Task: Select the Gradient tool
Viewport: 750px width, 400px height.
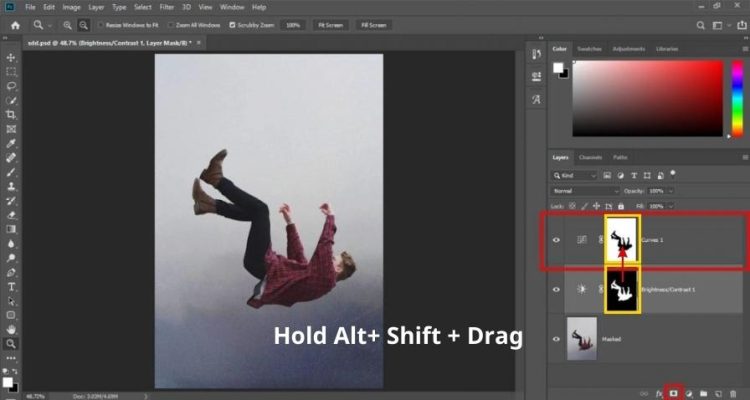Action: pos(11,230)
